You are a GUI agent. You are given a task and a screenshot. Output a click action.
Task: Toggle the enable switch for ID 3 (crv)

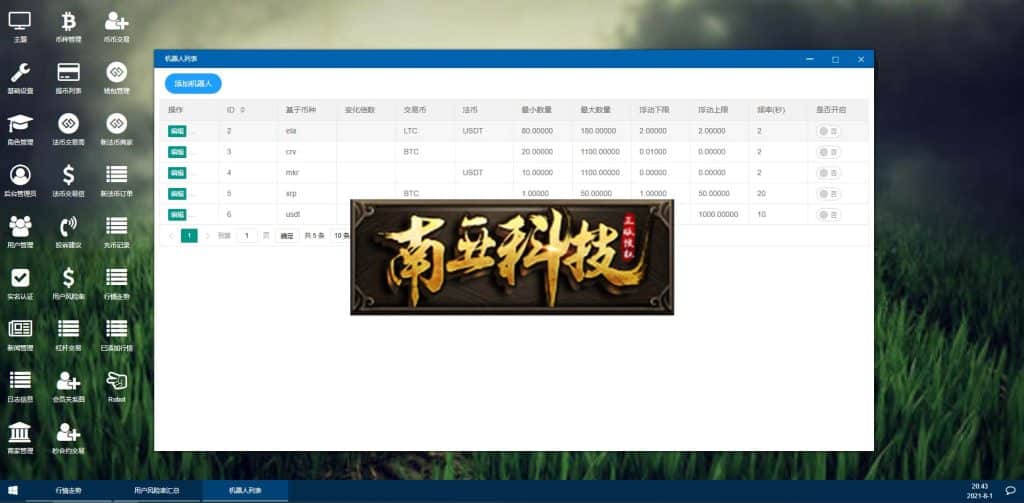(828, 152)
